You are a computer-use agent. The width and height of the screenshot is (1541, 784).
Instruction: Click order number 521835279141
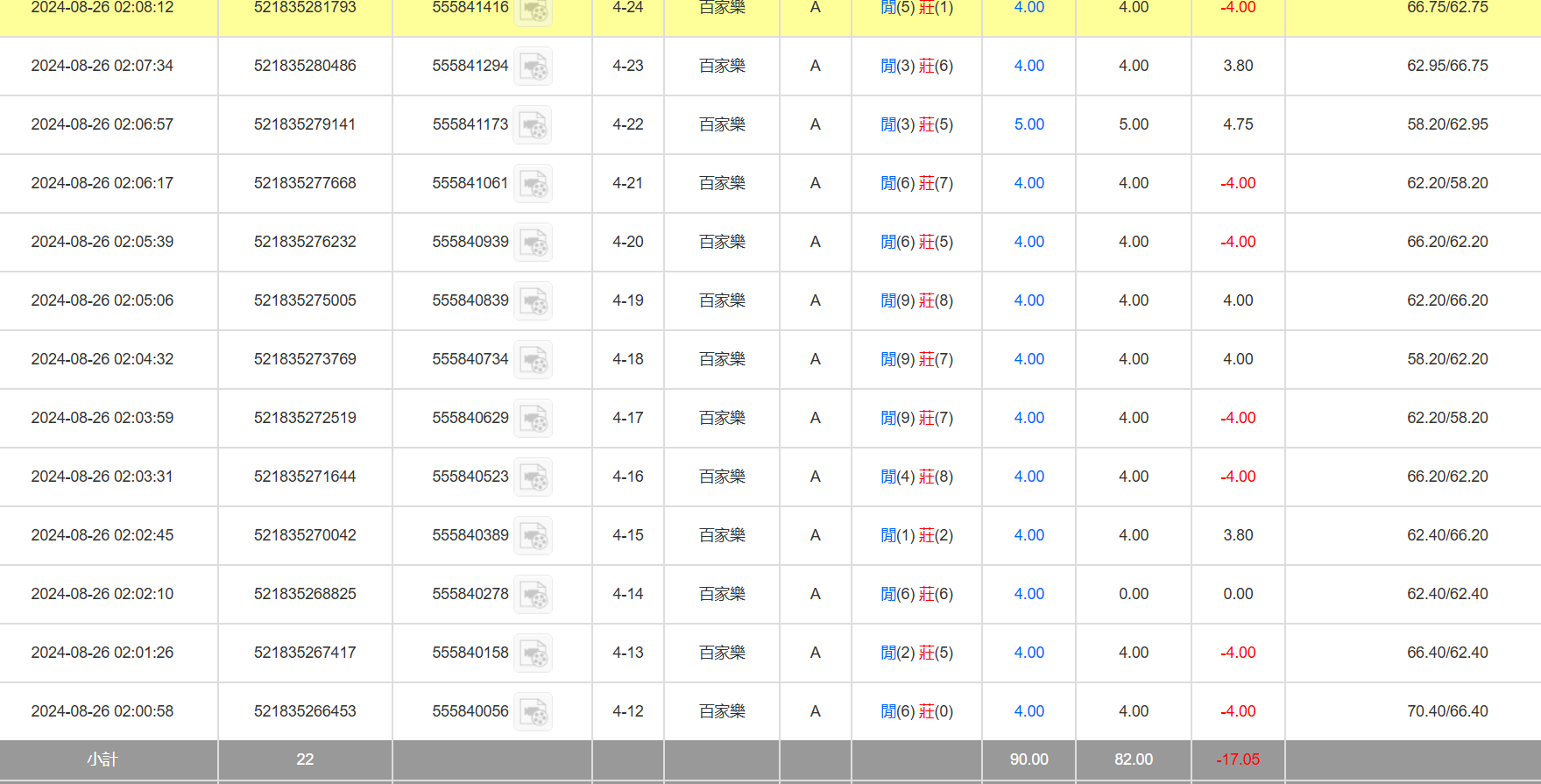[x=305, y=124]
